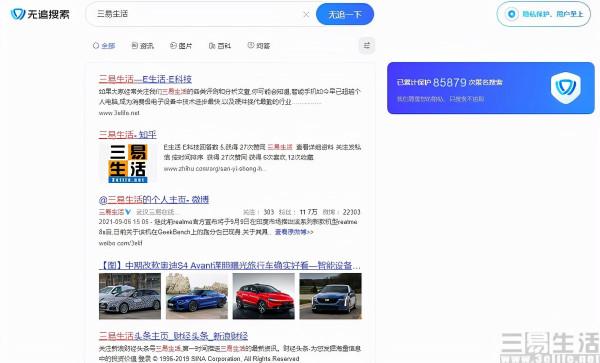Open @三易生活的个人主页 - 微博 result
The width and height of the screenshot is (600, 363).
tap(154, 200)
